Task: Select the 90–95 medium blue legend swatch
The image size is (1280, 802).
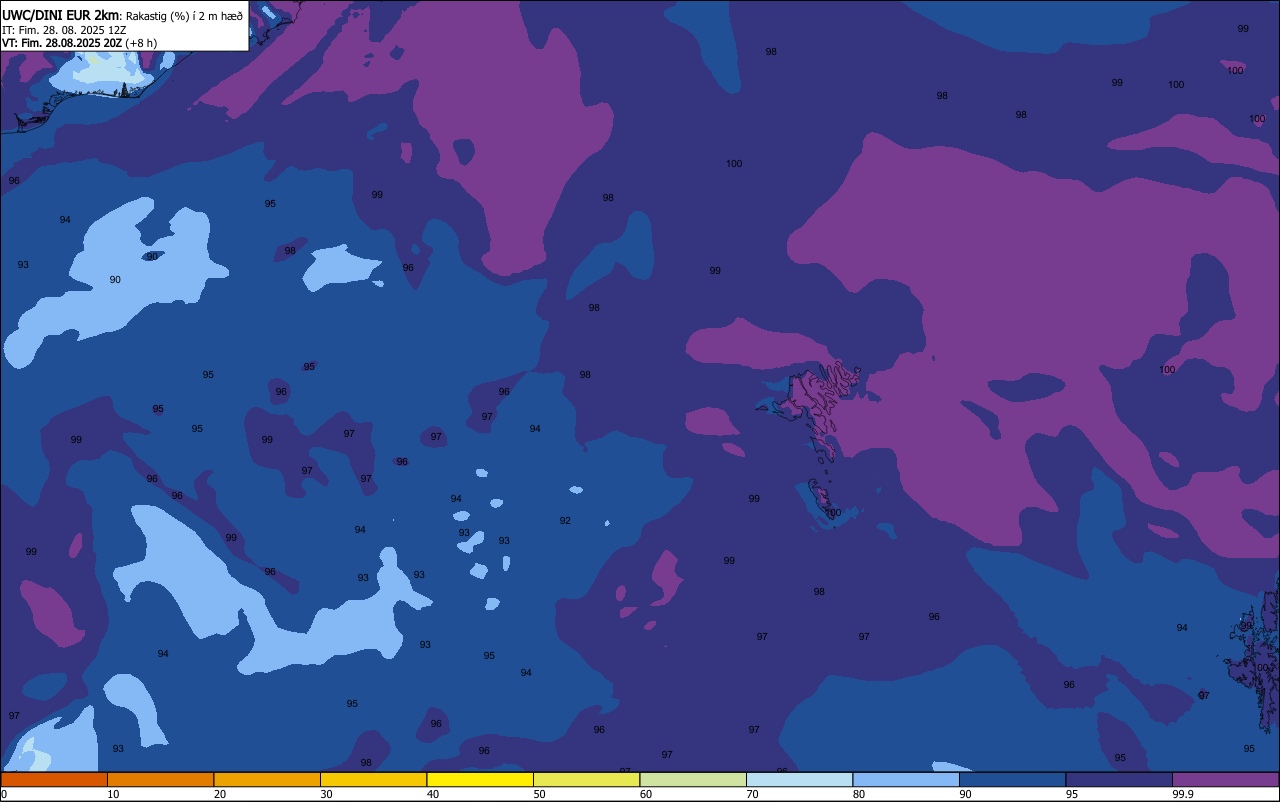Action: tap(1012, 779)
